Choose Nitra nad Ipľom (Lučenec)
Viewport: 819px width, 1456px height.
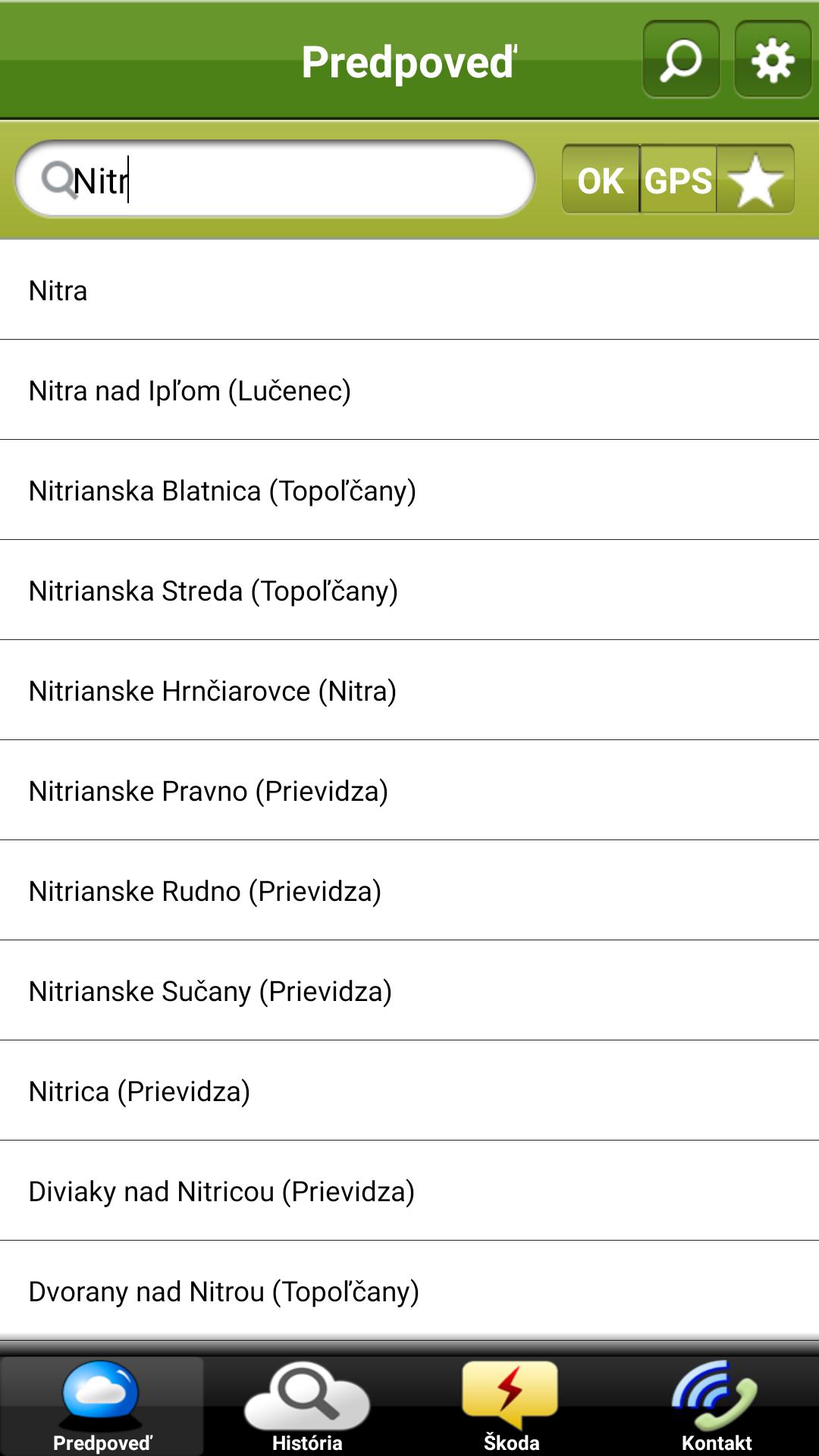point(409,391)
